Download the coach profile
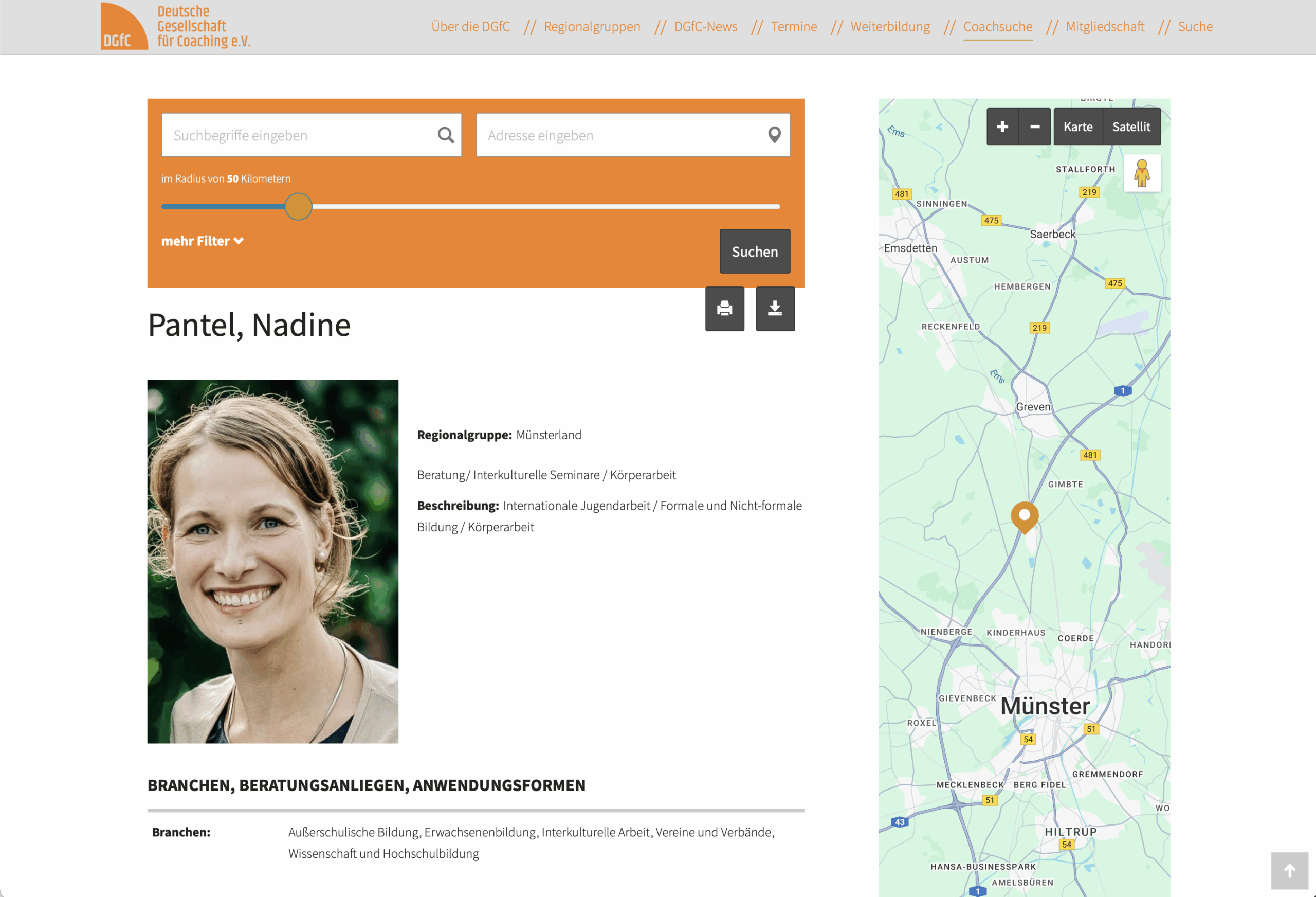The height and width of the screenshot is (897, 1316). click(775, 309)
